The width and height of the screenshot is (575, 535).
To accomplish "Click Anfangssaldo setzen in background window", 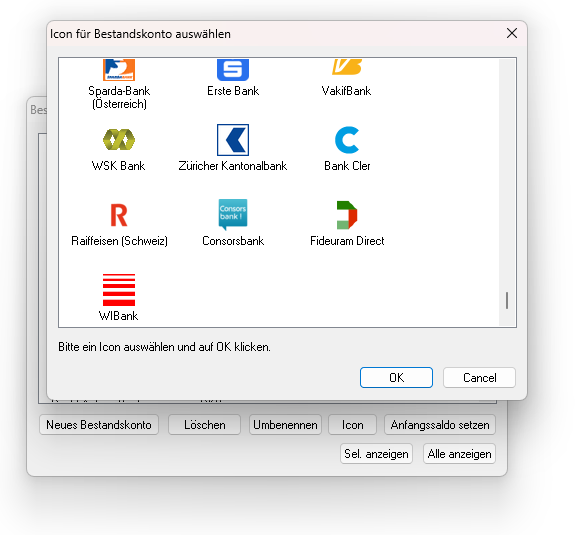I will click(440, 425).
